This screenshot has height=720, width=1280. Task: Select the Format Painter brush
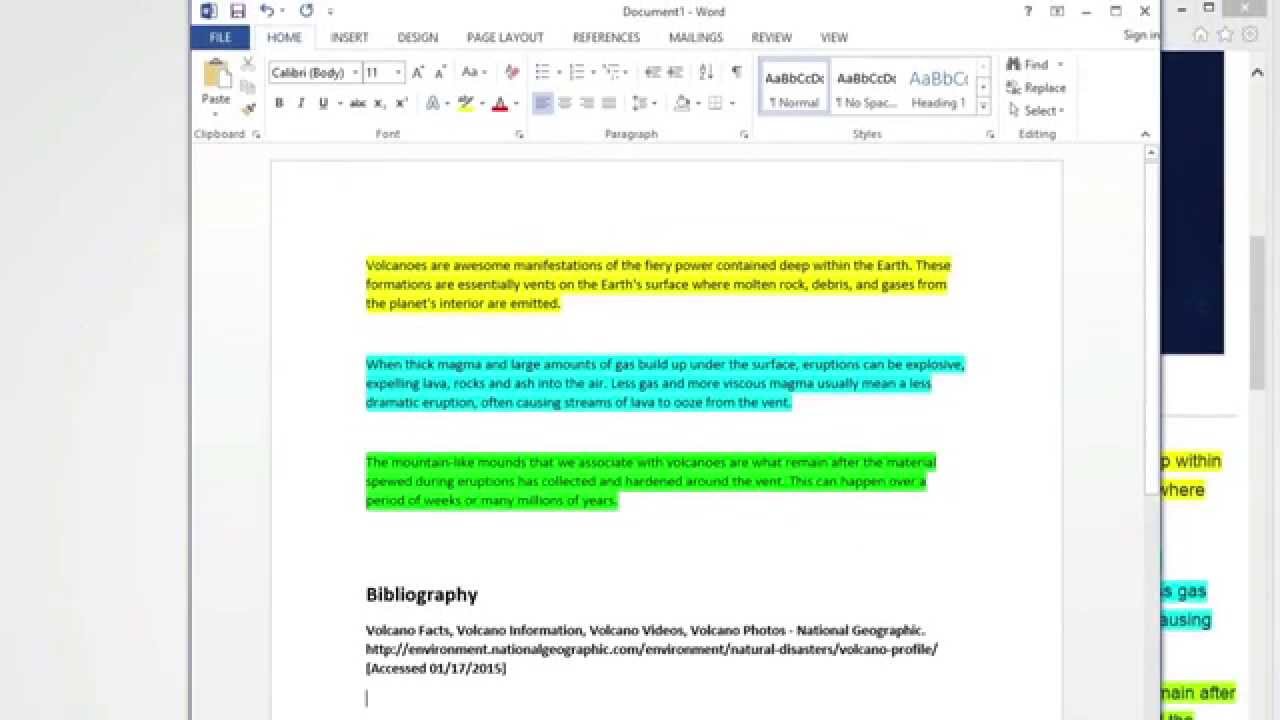[x=248, y=108]
